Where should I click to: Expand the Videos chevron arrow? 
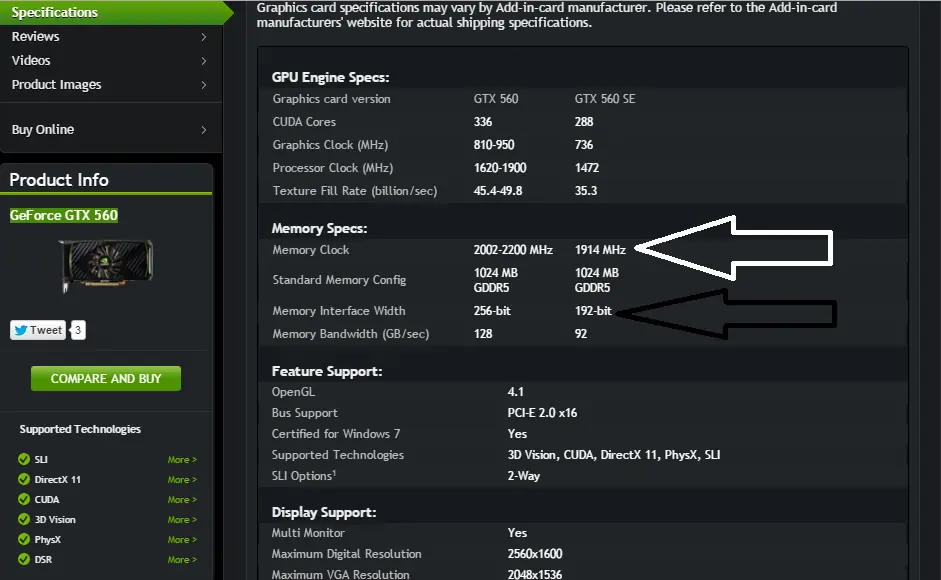[204, 61]
